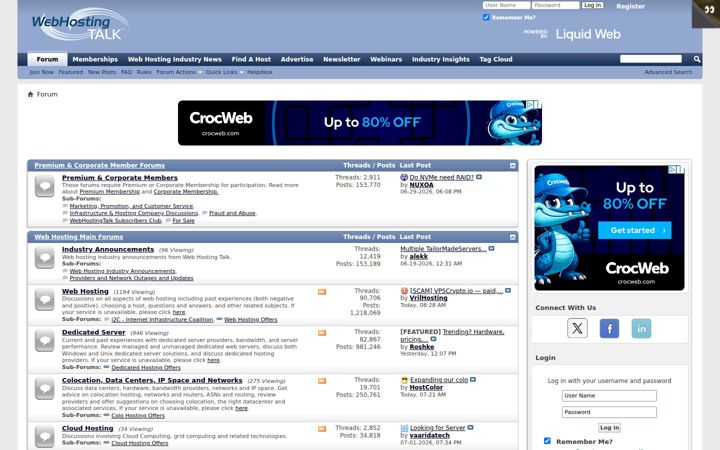Click the Dedicated Server forum status icon
Screen dimensions: 720x450
45,341
